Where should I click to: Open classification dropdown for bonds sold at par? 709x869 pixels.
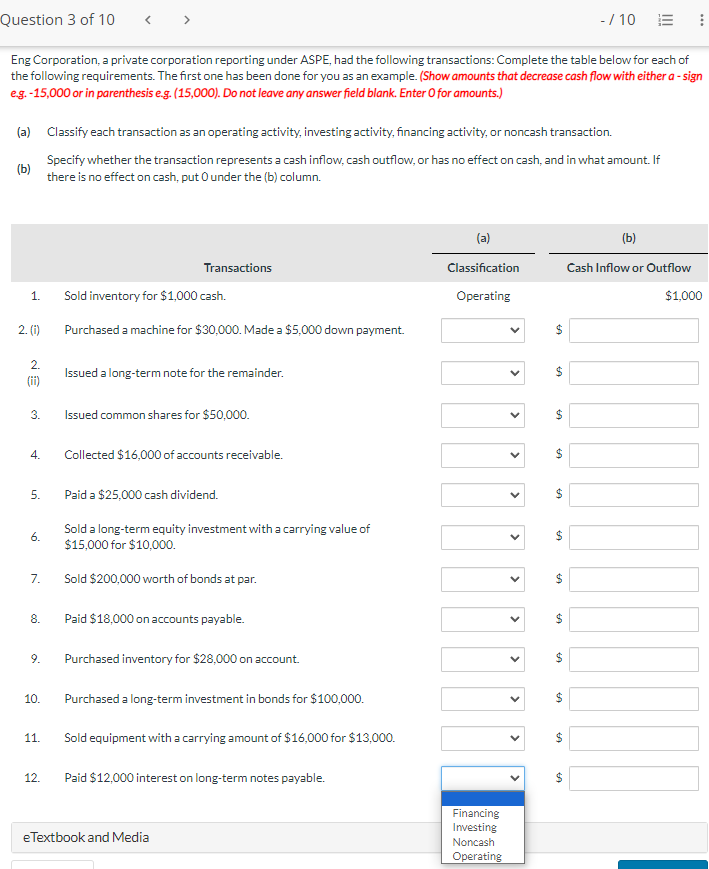point(483,579)
